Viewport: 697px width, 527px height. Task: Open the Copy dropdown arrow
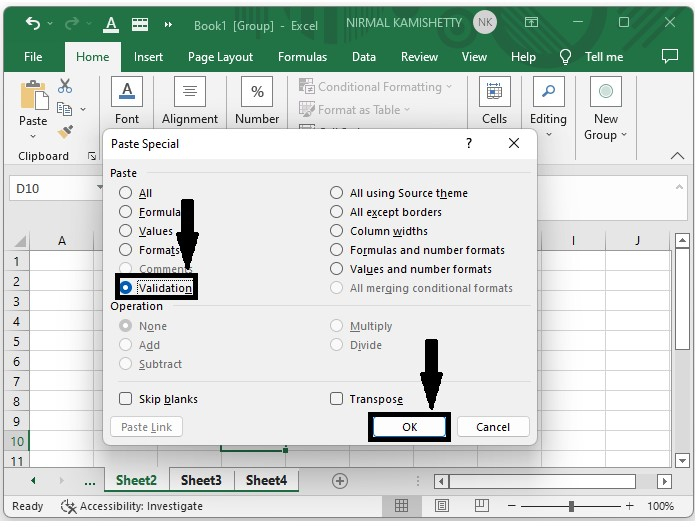(x=83, y=109)
